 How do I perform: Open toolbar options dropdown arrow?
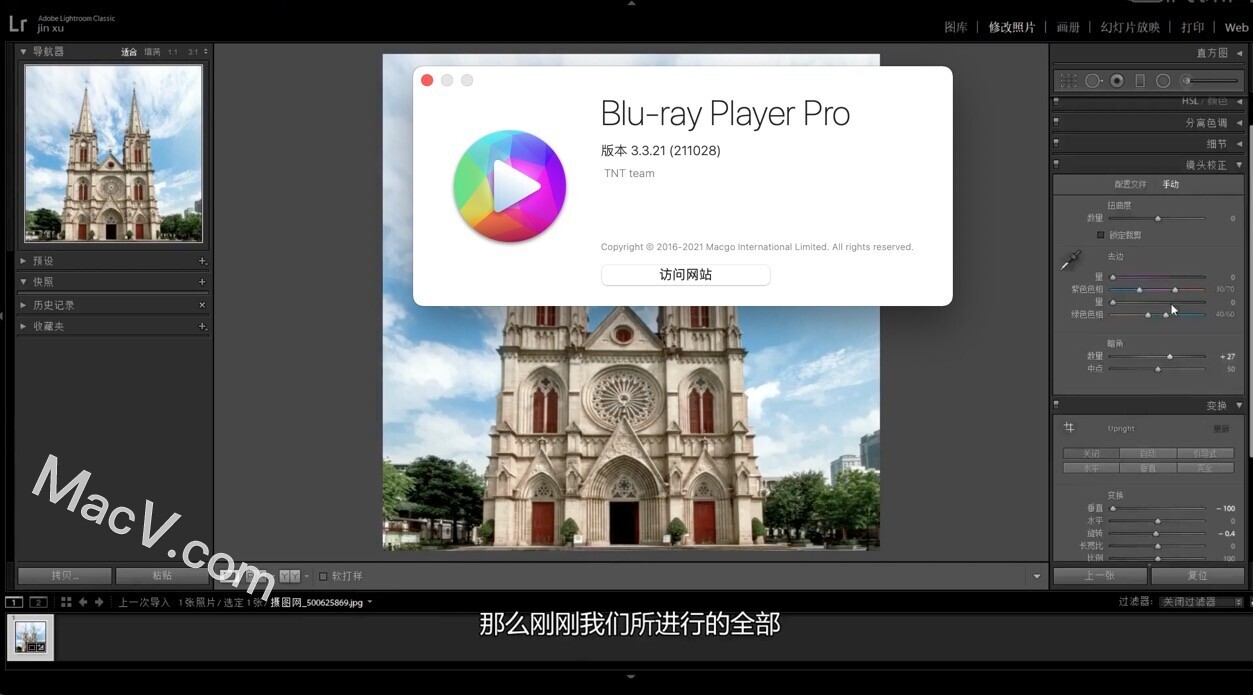coord(1036,577)
